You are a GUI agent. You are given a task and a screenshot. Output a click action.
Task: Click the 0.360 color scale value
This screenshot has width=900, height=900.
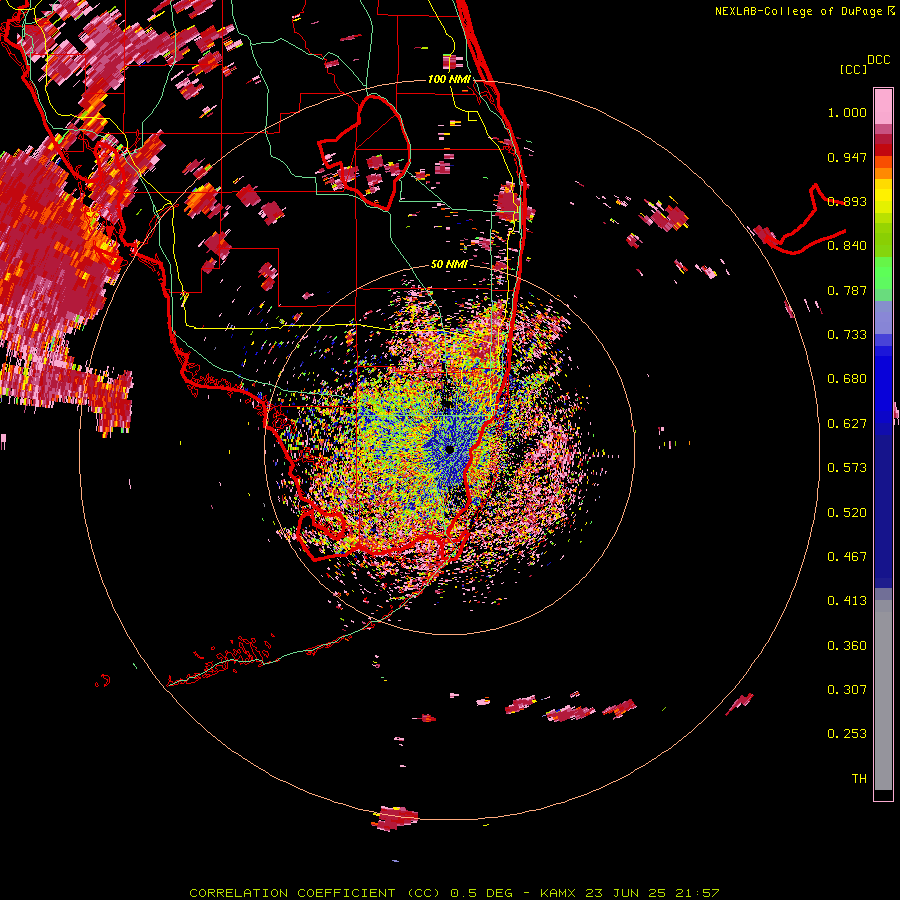[847, 646]
